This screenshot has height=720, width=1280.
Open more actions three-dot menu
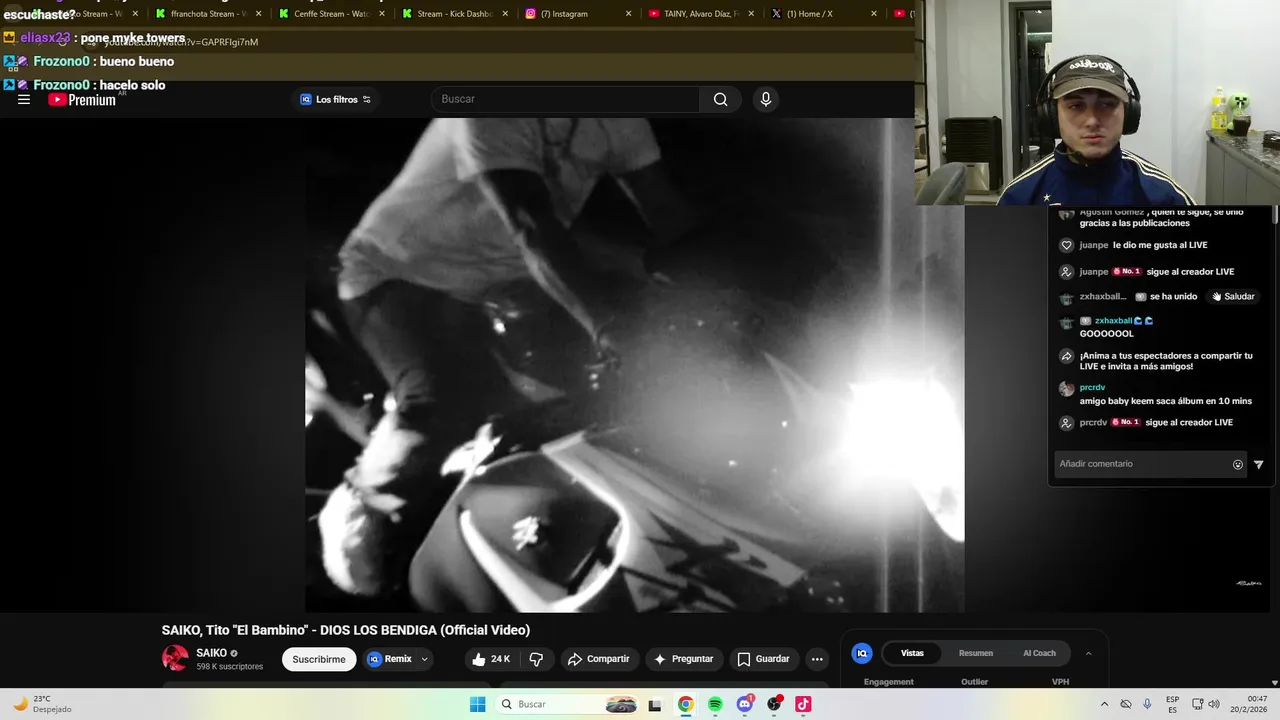pyautogui.click(x=817, y=659)
